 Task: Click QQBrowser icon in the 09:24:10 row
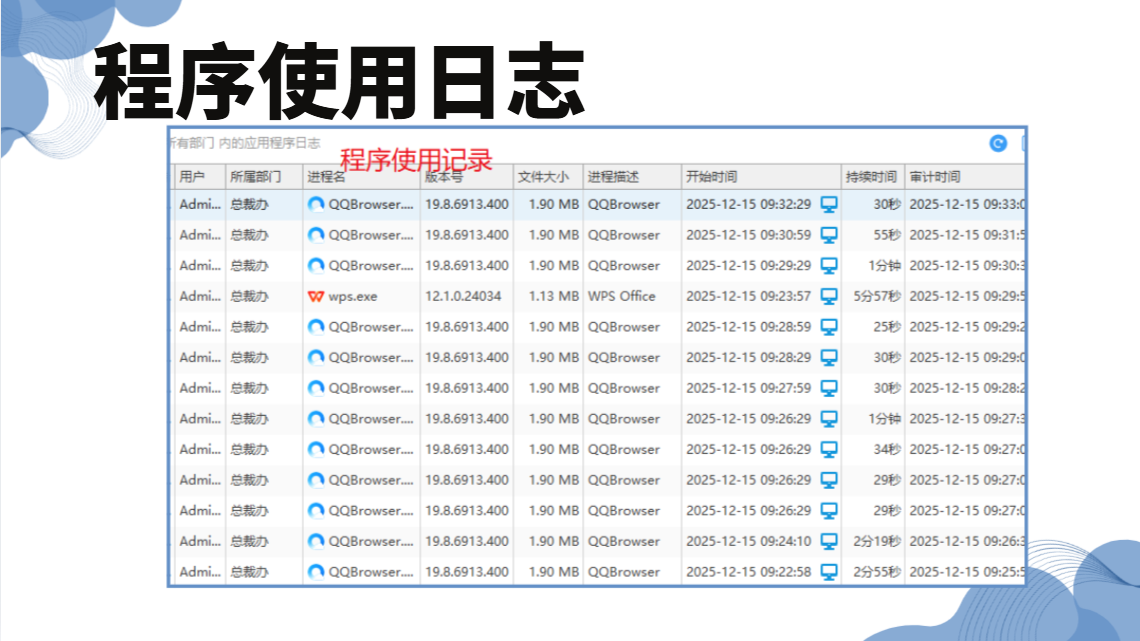tap(316, 541)
